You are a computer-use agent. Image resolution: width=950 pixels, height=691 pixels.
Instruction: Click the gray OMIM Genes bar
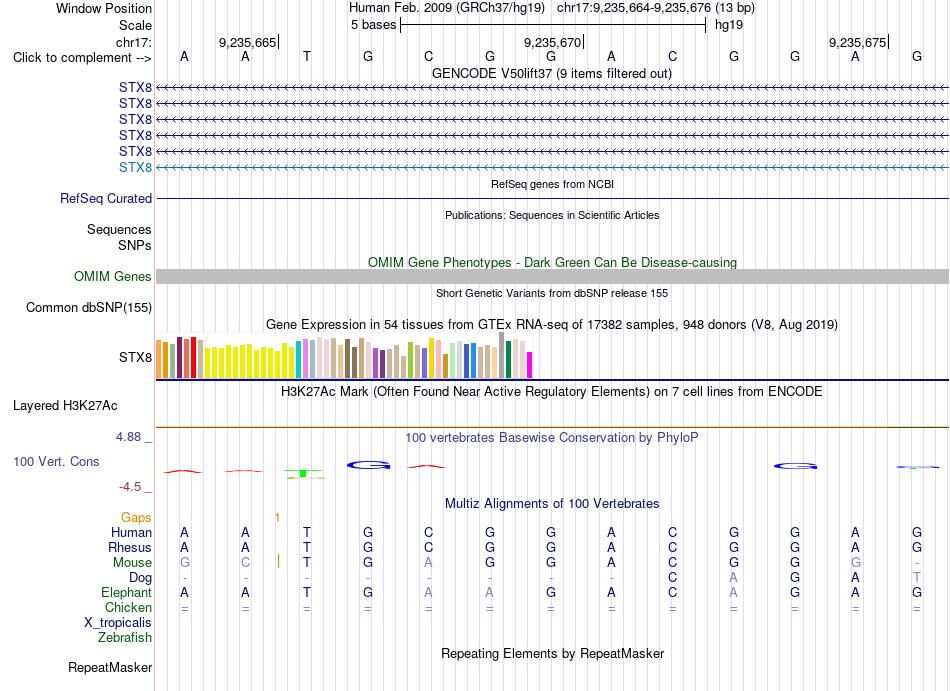tap(553, 277)
